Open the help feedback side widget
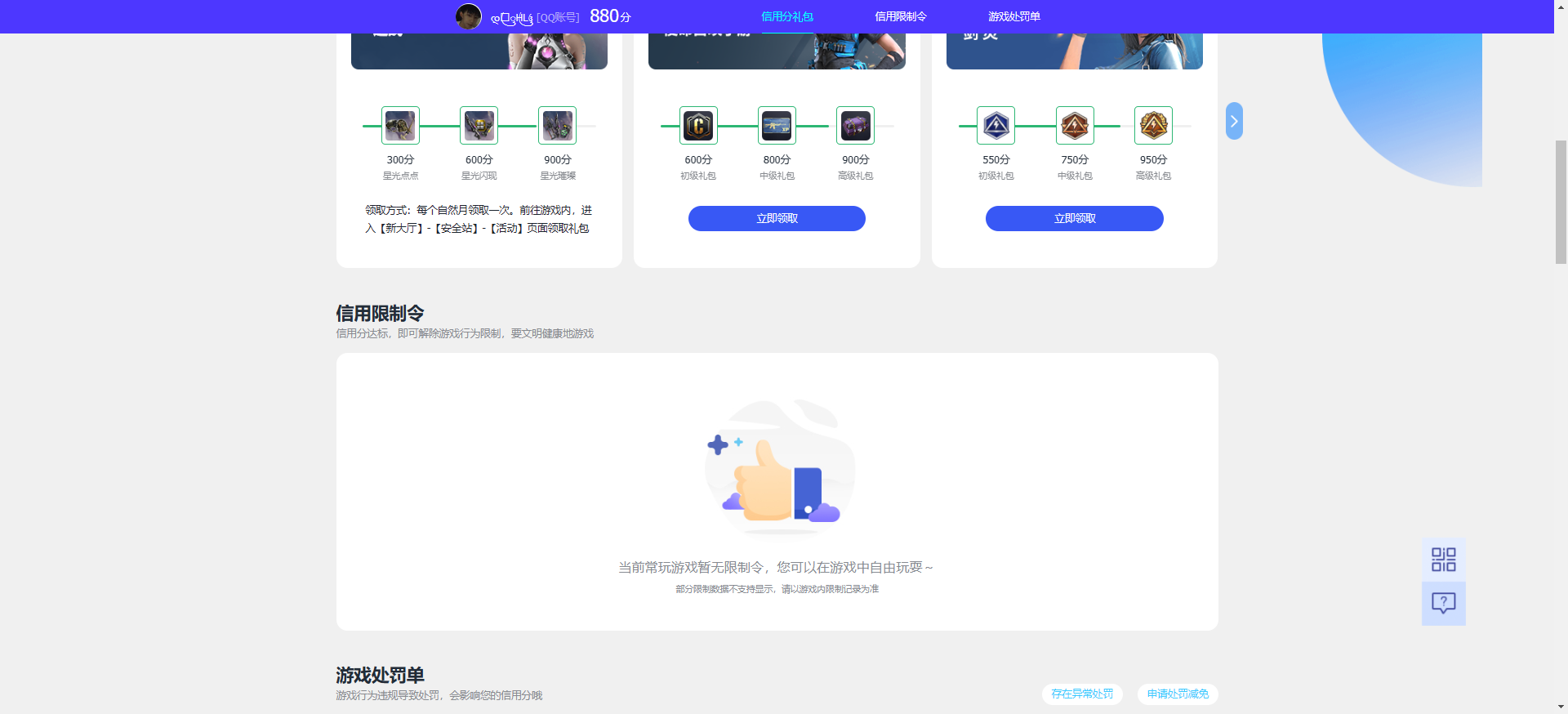 (x=1444, y=604)
